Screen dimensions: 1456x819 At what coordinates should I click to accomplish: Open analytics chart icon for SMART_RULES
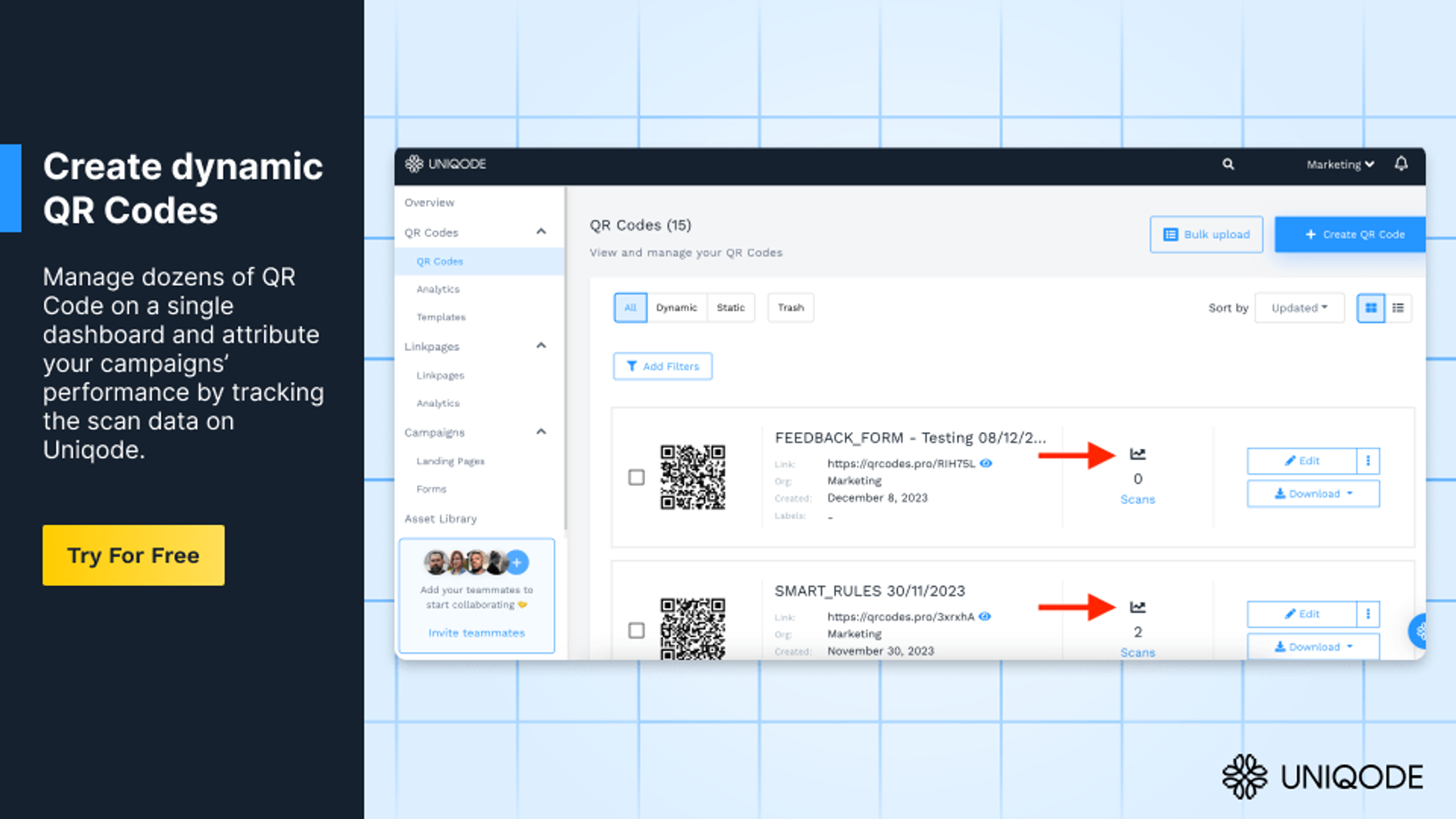[x=1137, y=607]
